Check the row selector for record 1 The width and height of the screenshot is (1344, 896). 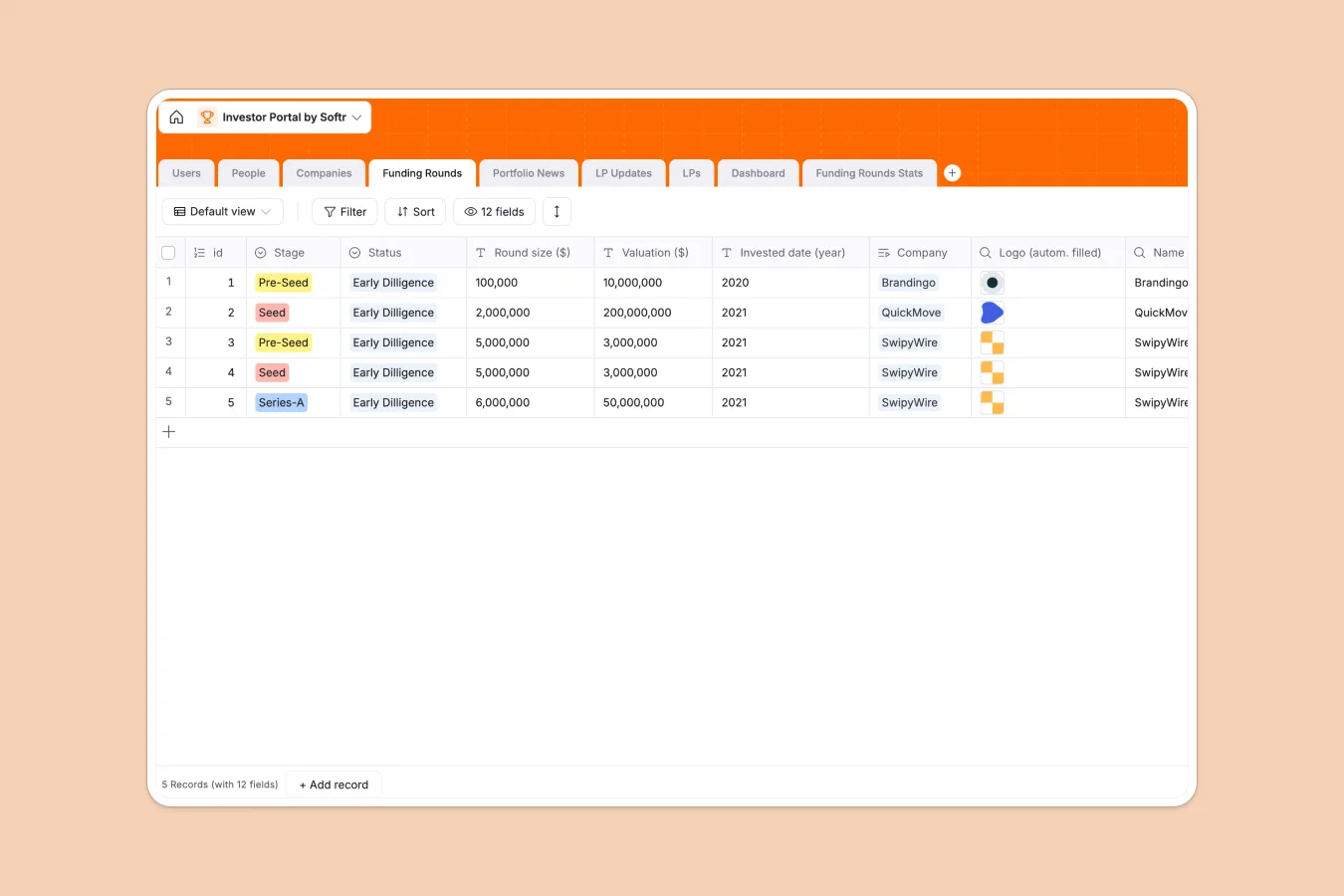168,282
